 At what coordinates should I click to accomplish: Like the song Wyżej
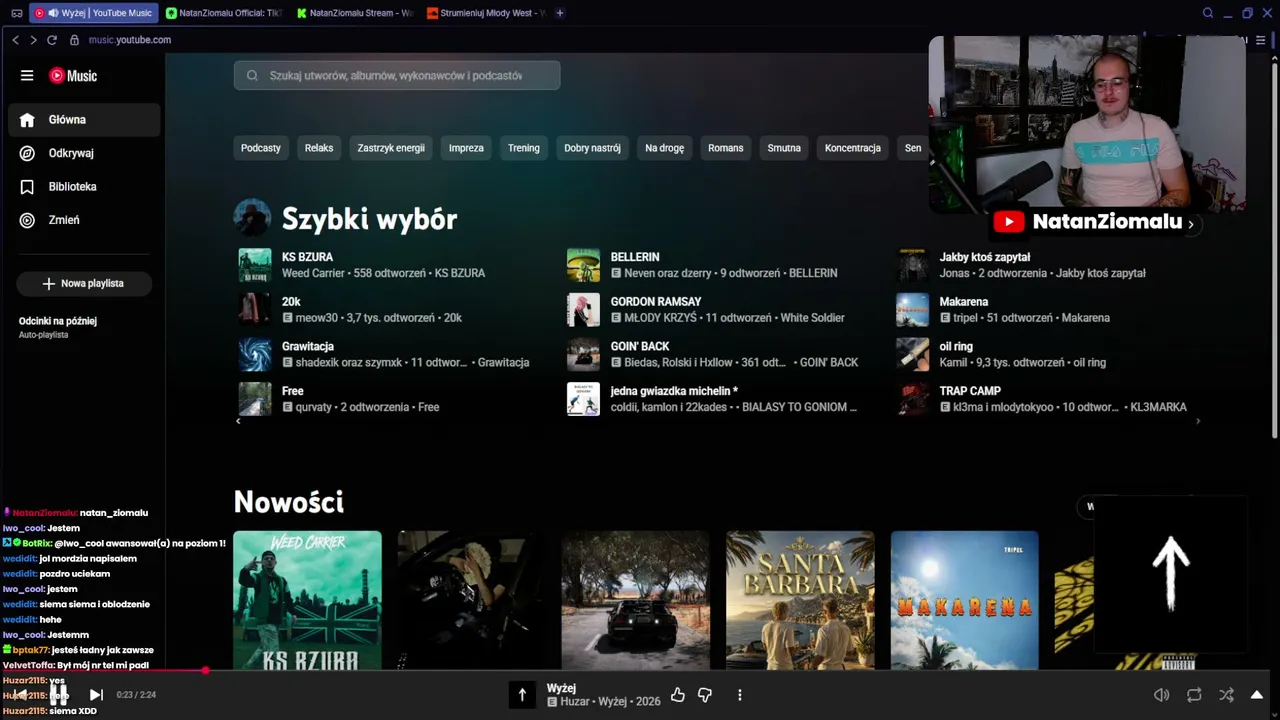[678, 695]
